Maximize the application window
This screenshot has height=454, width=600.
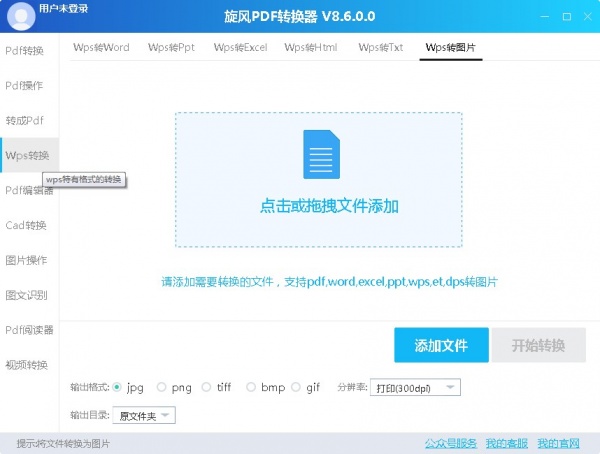pyautogui.click(x=567, y=17)
